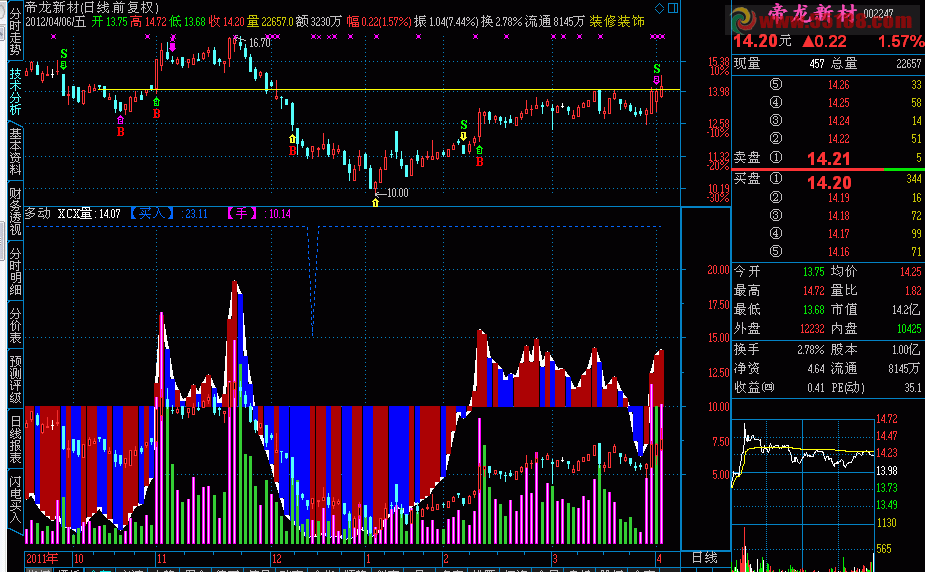Click the 16.70 high price label

click(260, 43)
